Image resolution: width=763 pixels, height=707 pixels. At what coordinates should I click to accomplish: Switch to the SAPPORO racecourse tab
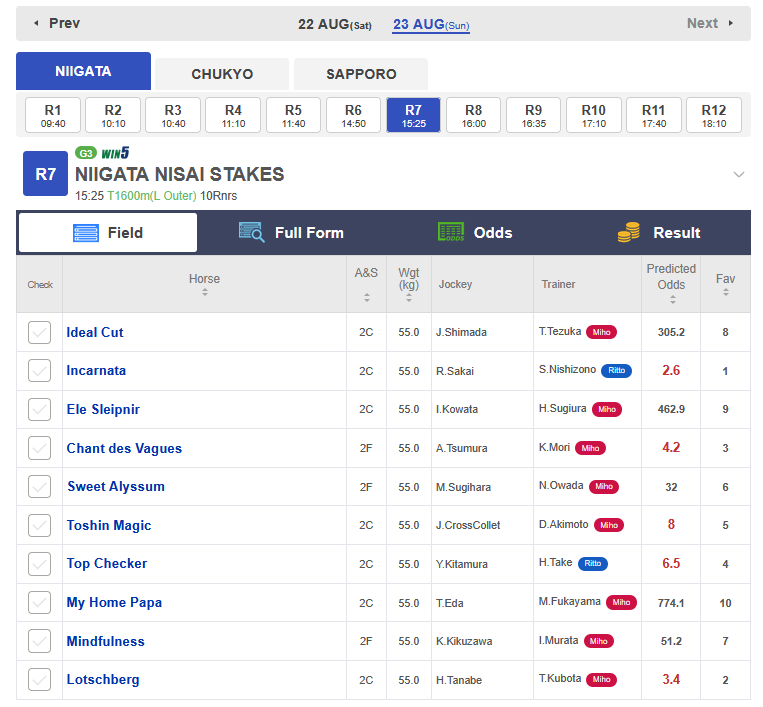[361, 74]
